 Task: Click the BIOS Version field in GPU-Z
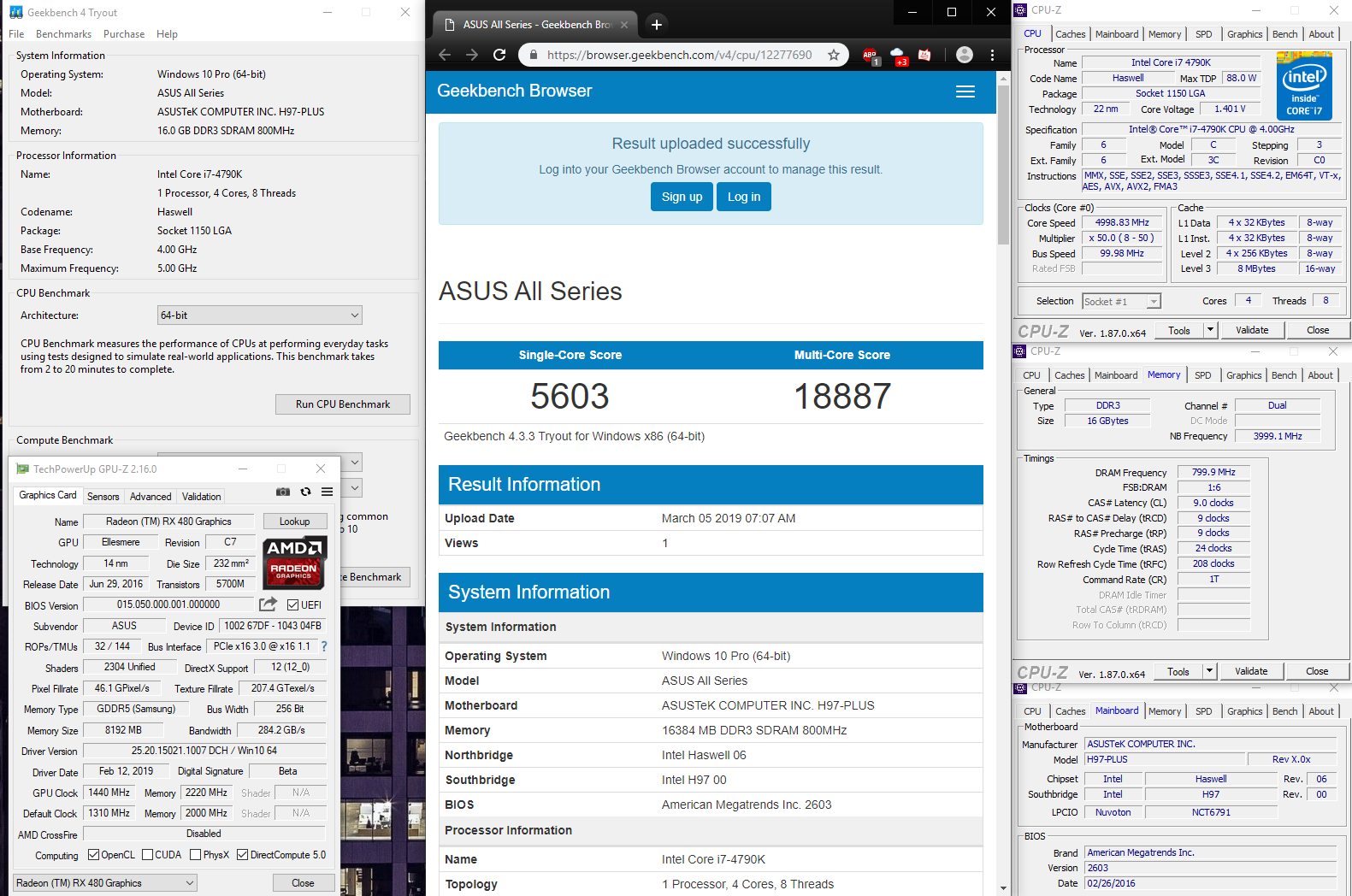pyautogui.click(x=168, y=604)
